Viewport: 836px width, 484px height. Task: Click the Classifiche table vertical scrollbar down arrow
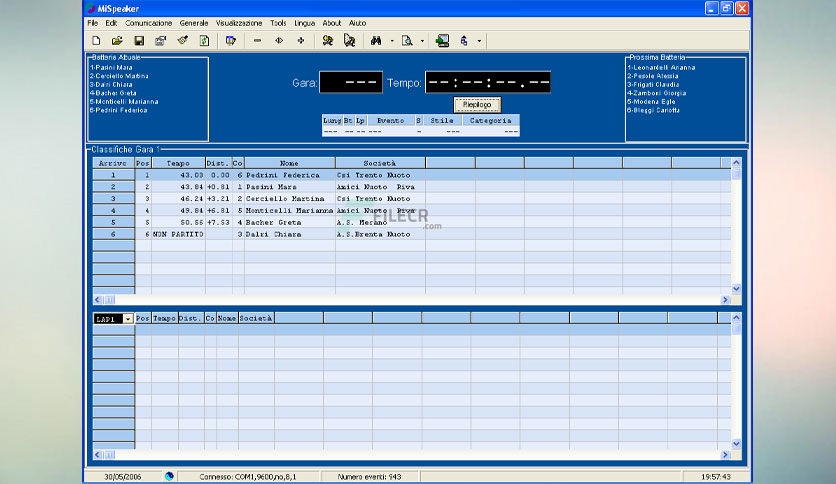click(736, 289)
